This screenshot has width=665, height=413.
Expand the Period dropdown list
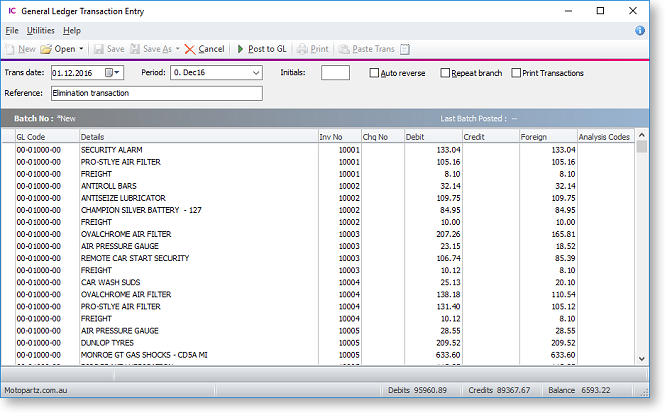[255, 73]
